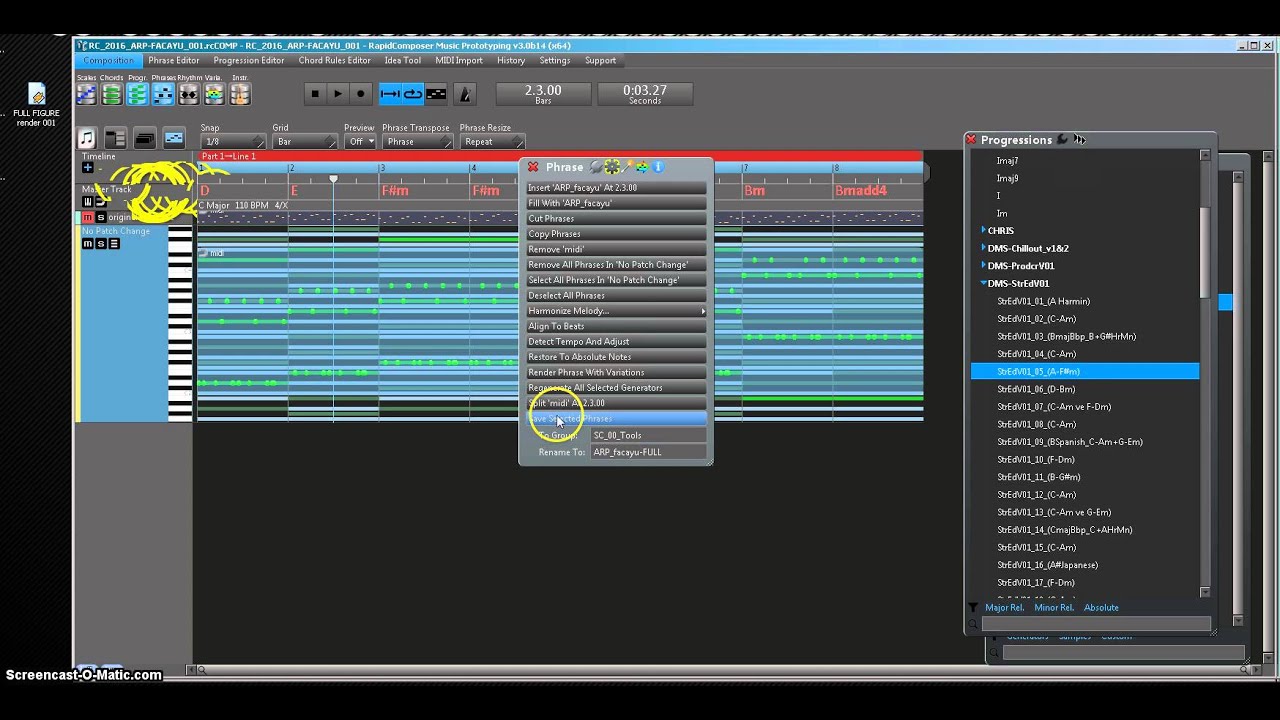Toggle loop playback mode
Screen dimensions: 1280x720
pos(412,94)
